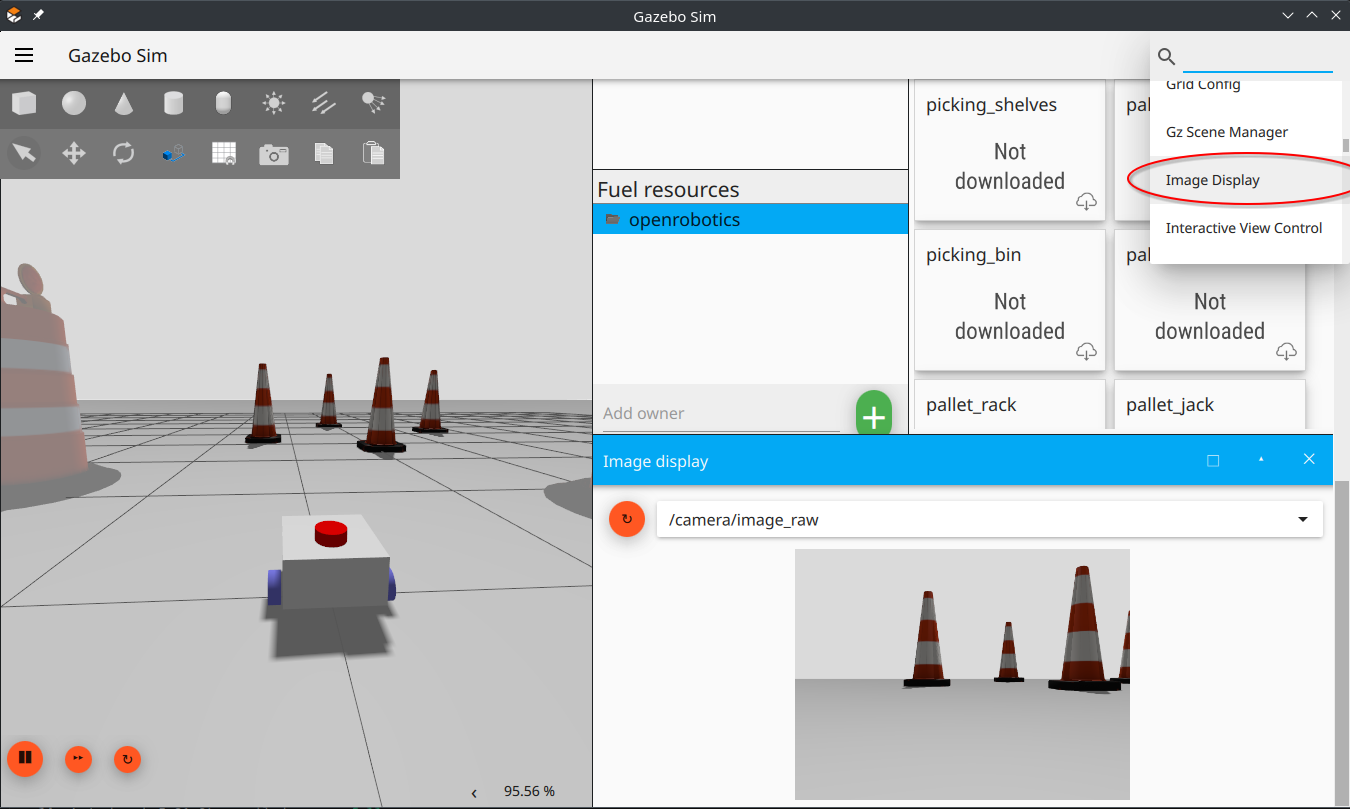The width and height of the screenshot is (1350, 809).
Task: Click the Add owner text field
Action: 720,413
